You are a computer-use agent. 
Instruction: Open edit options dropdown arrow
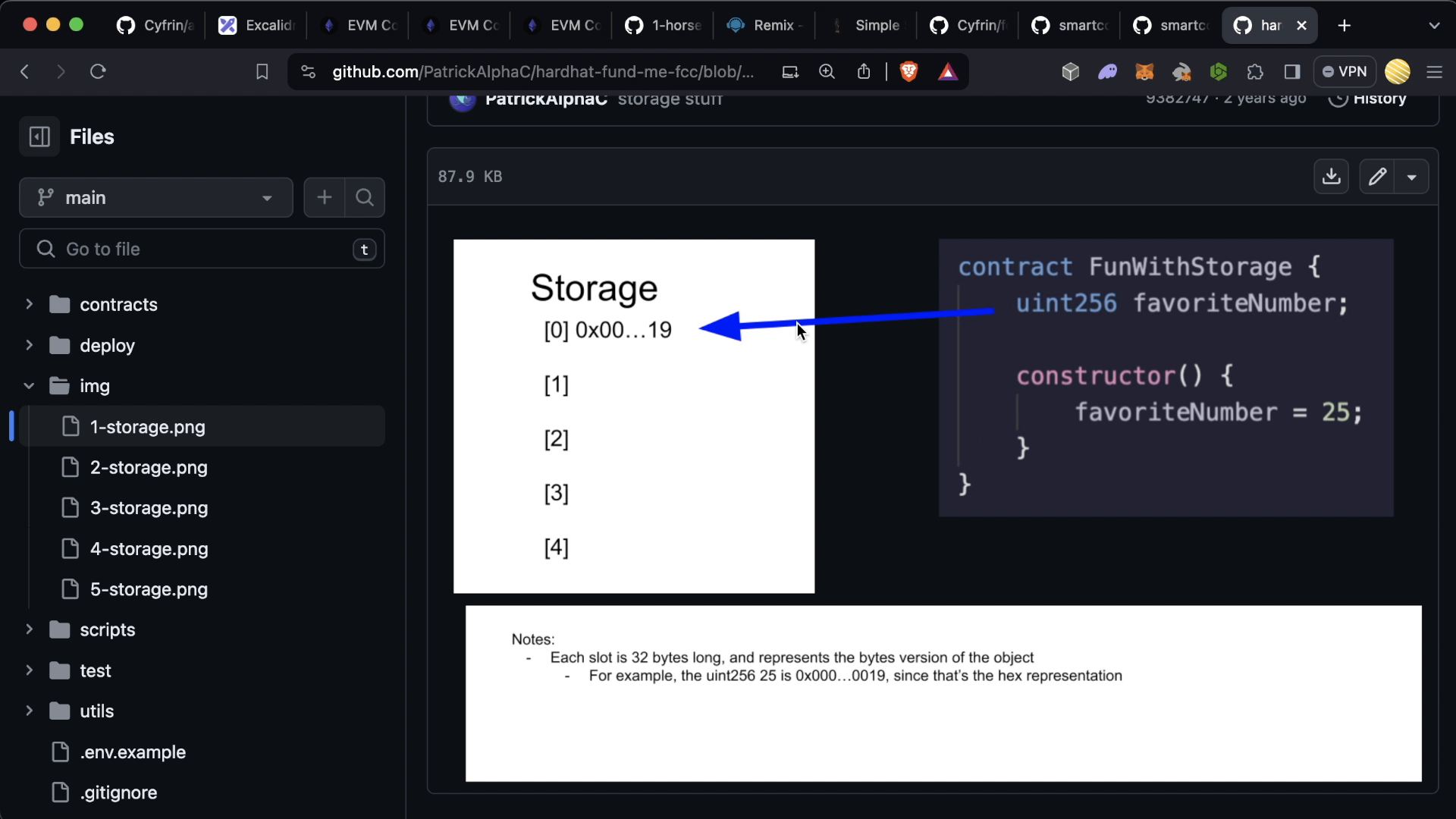tap(1412, 177)
